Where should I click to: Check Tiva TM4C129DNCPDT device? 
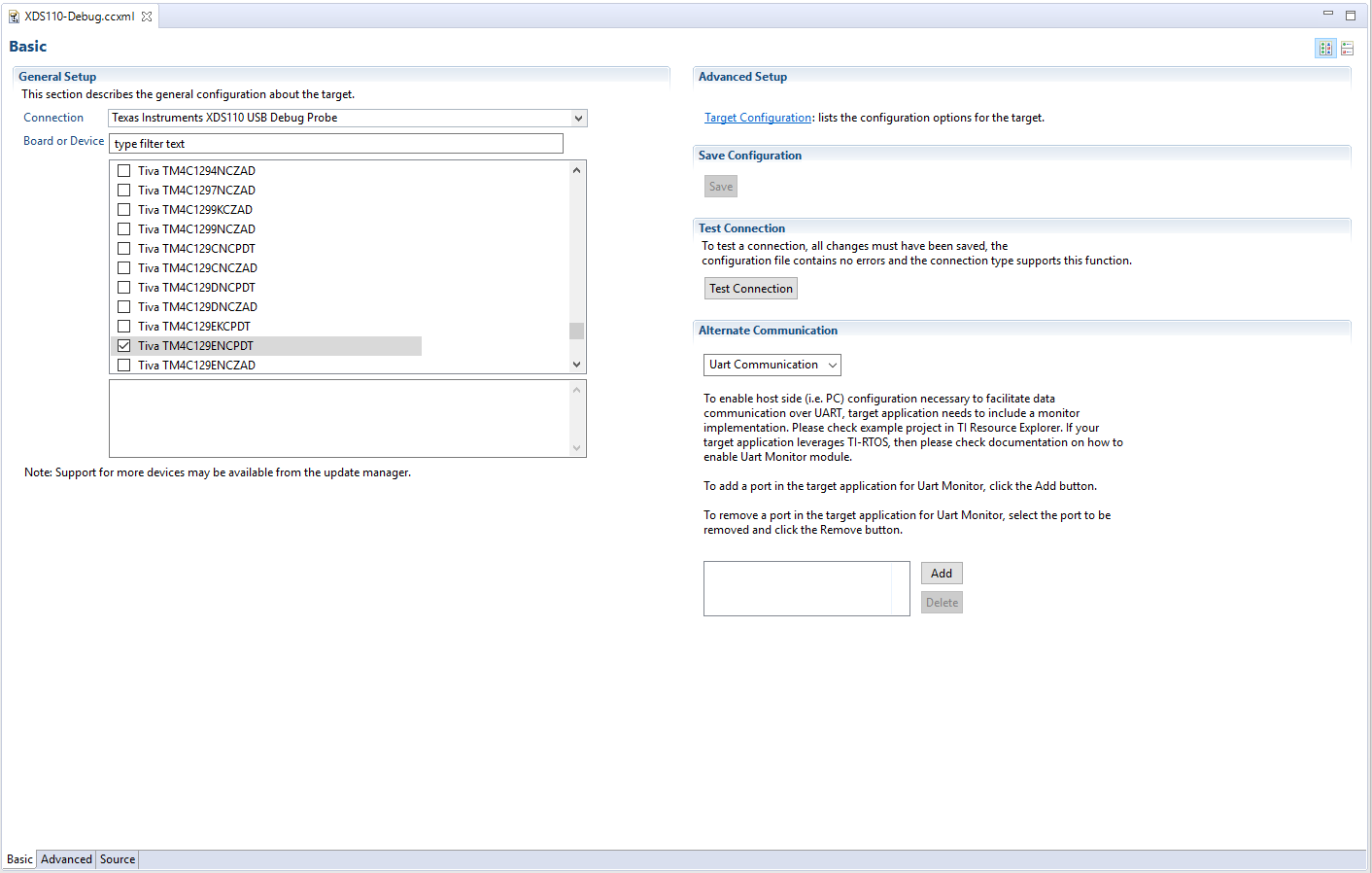pos(123,287)
